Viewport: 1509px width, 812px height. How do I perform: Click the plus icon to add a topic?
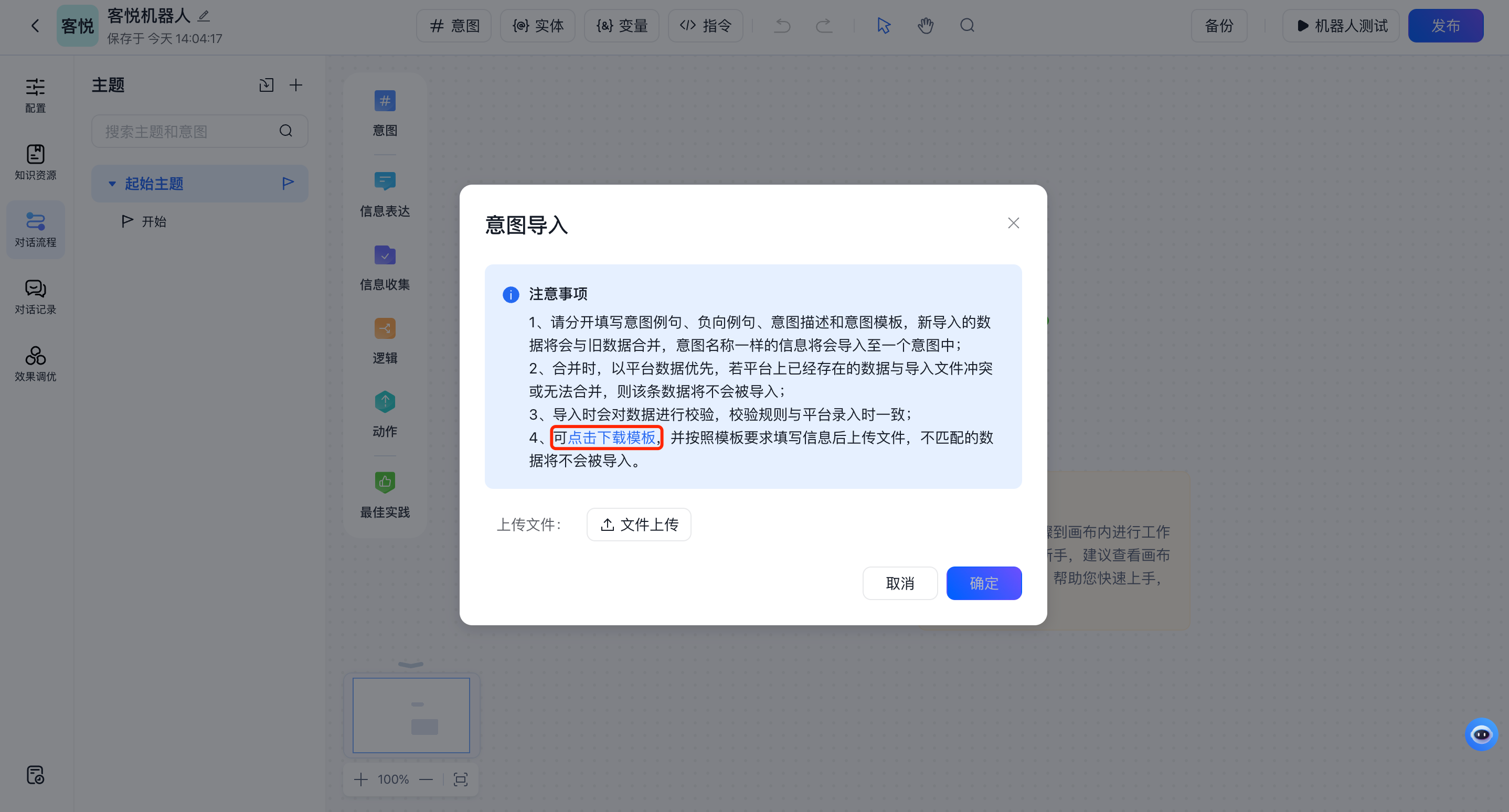[296, 85]
